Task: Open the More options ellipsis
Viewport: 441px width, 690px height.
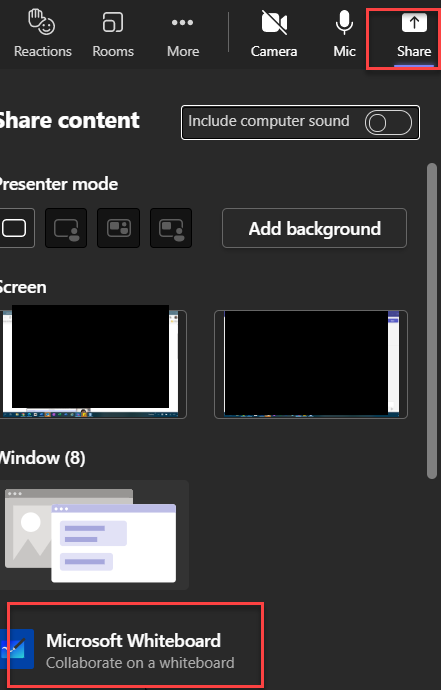Action: [183, 22]
